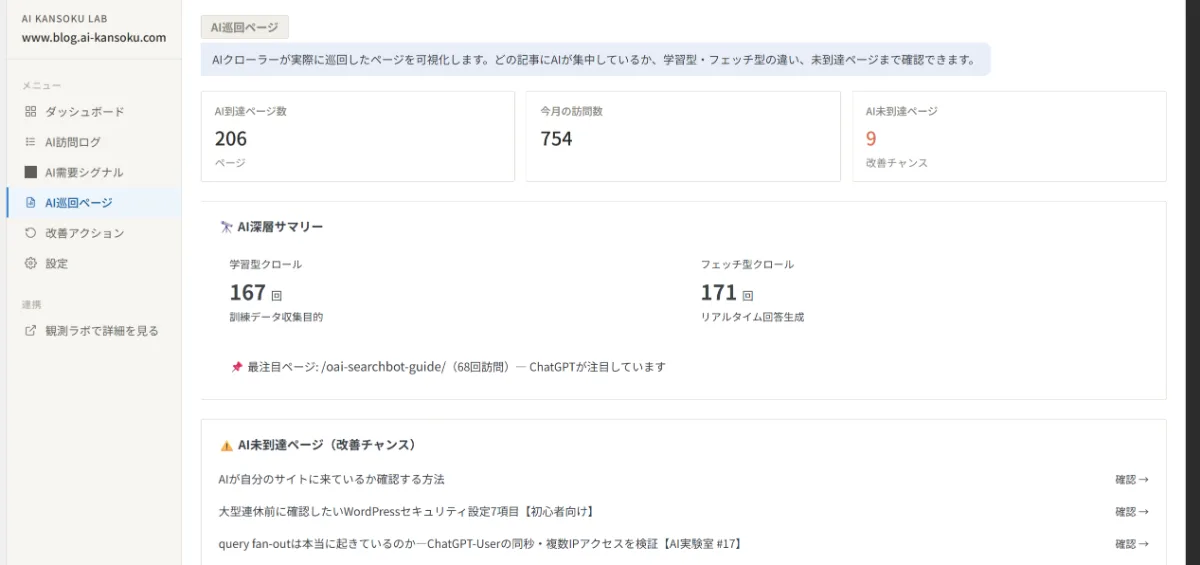The image size is (1200, 565).
Task: Click the AI巡回ページ document icon
Action: coord(30,203)
